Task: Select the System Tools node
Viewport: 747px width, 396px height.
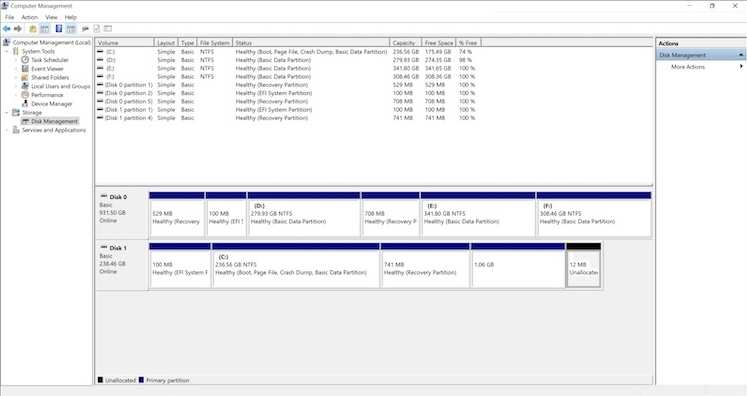Action: click(38, 51)
